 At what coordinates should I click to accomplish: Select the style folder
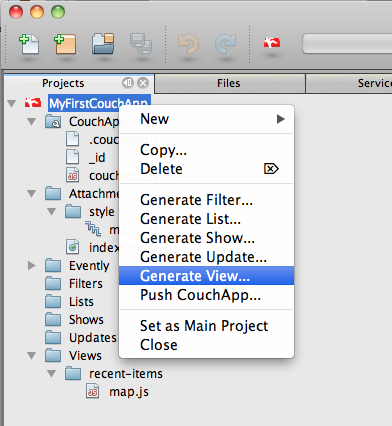pos(102,212)
